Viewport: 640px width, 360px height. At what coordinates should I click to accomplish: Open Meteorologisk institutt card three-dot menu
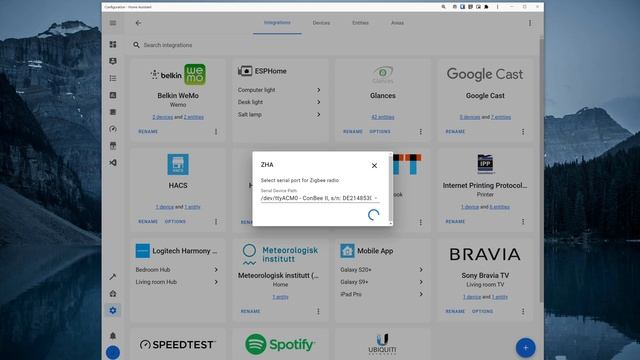tap(318, 311)
